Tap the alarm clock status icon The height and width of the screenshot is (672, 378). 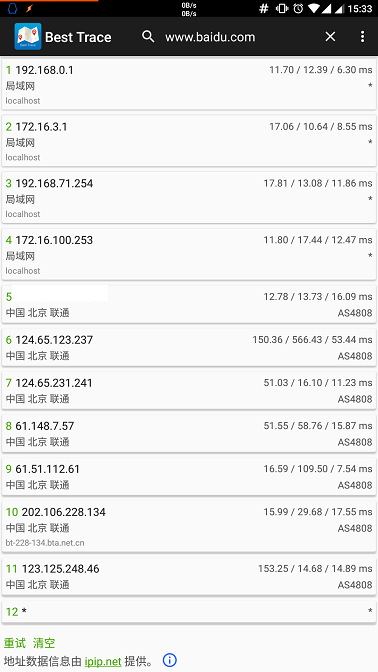[x=298, y=8]
